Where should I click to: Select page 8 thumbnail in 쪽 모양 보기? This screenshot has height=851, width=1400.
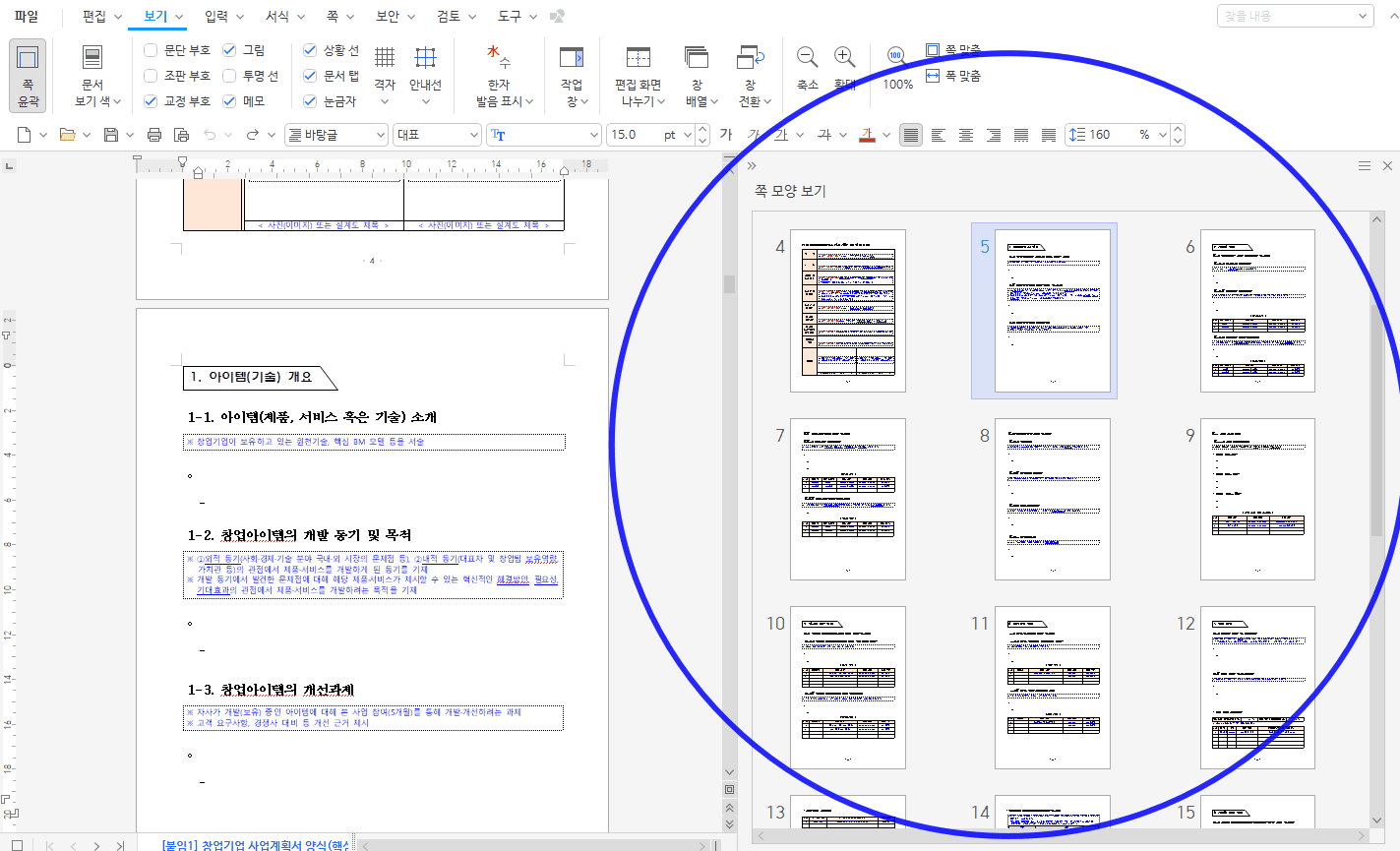click(x=1053, y=499)
